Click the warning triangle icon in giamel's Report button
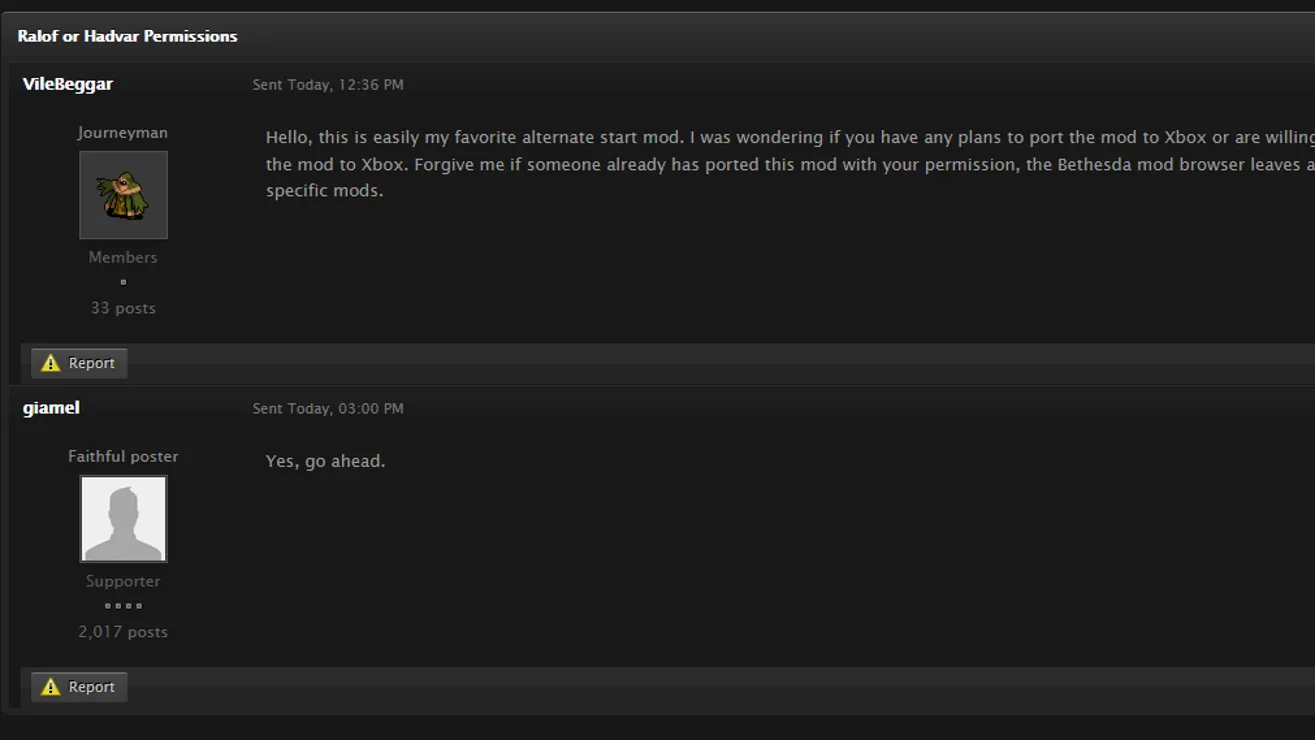1315x740 pixels. point(50,687)
